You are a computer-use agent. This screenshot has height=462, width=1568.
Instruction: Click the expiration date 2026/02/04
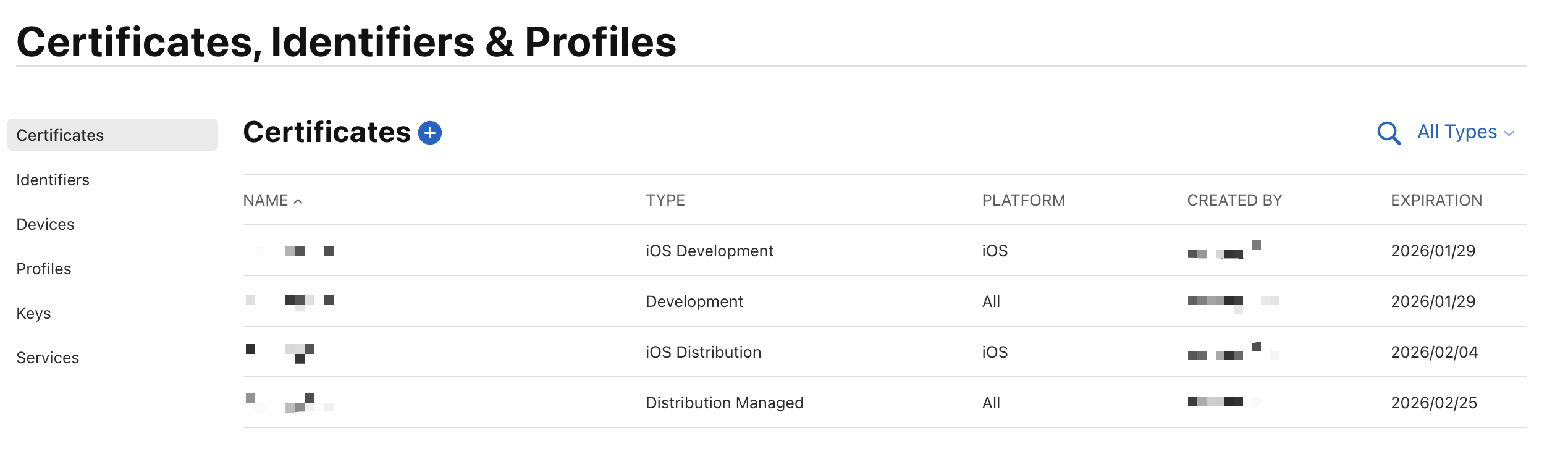pos(1434,352)
